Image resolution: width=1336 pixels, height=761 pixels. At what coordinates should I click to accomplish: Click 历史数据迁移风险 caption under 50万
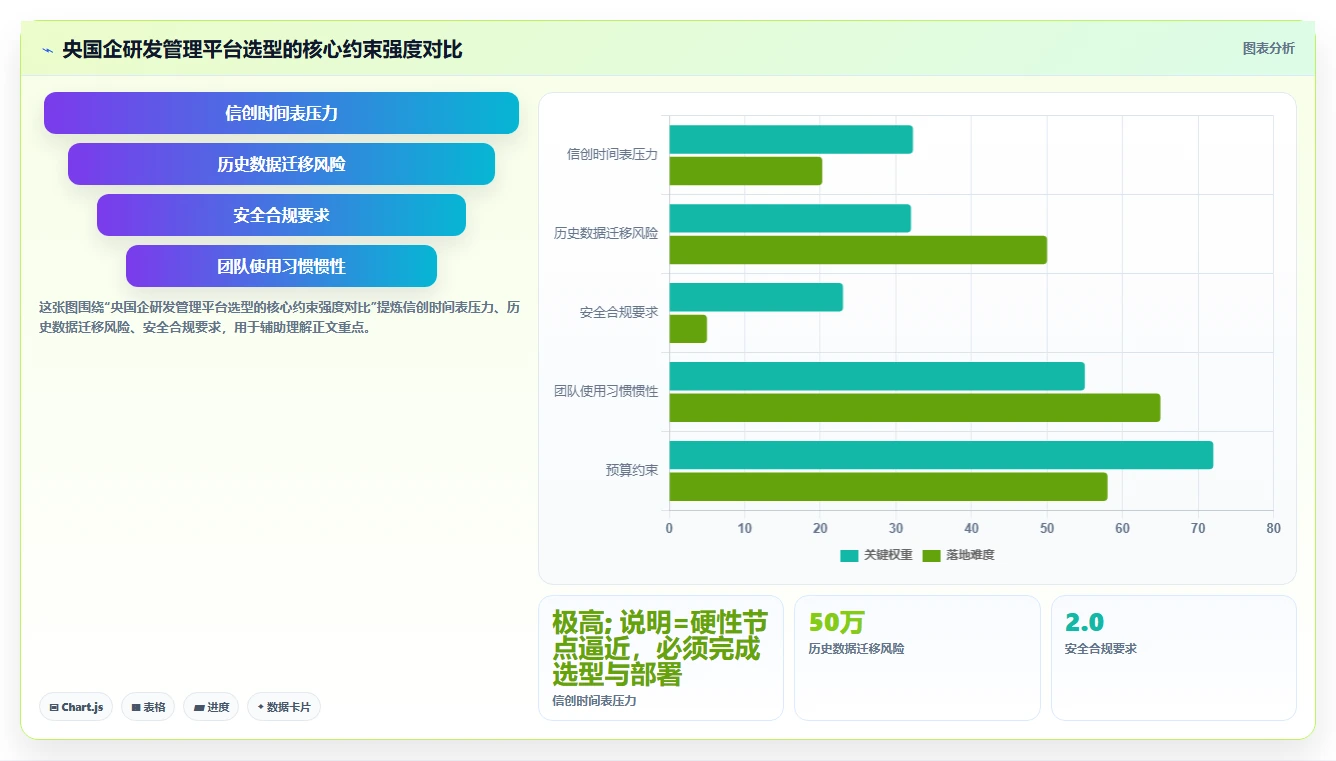tap(856, 648)
